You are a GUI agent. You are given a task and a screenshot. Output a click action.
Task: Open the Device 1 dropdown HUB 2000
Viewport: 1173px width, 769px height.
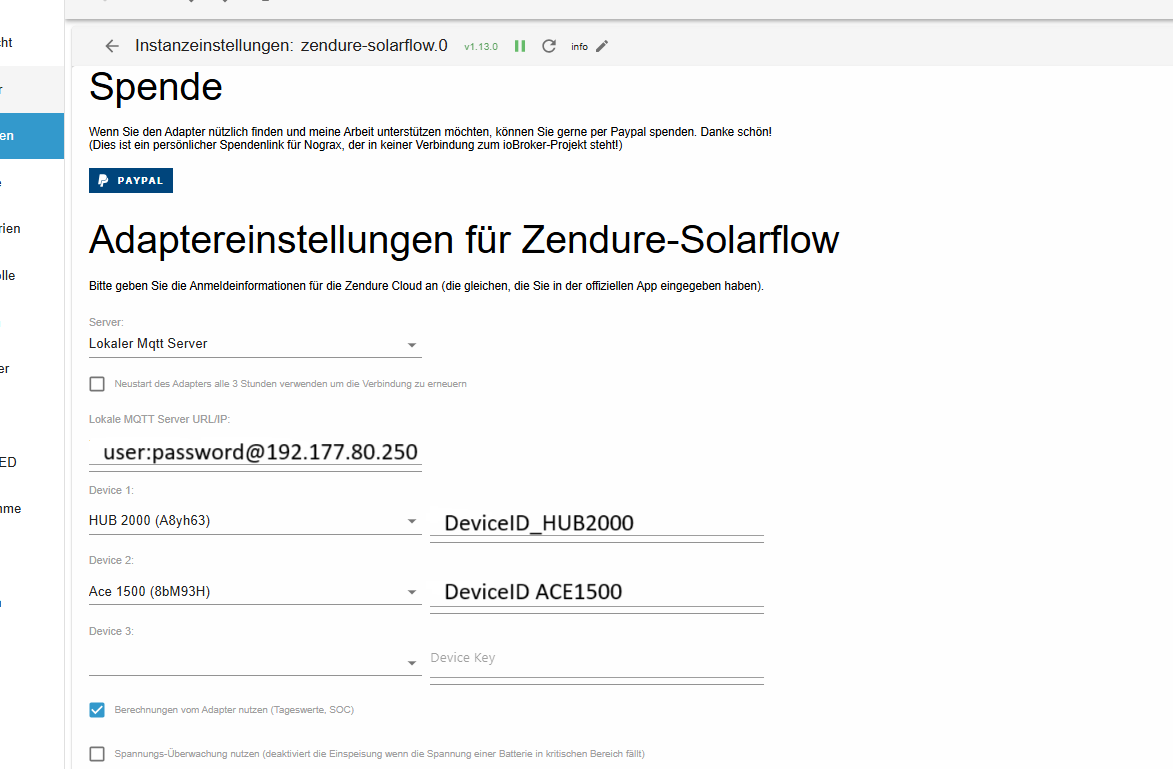255,521
